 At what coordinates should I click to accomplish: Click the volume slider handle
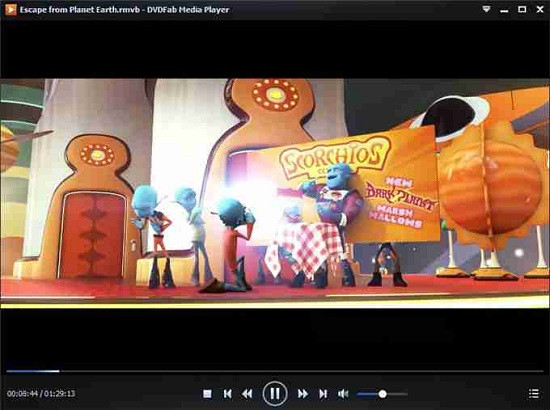pyautogui.click(x=383, y=394)
